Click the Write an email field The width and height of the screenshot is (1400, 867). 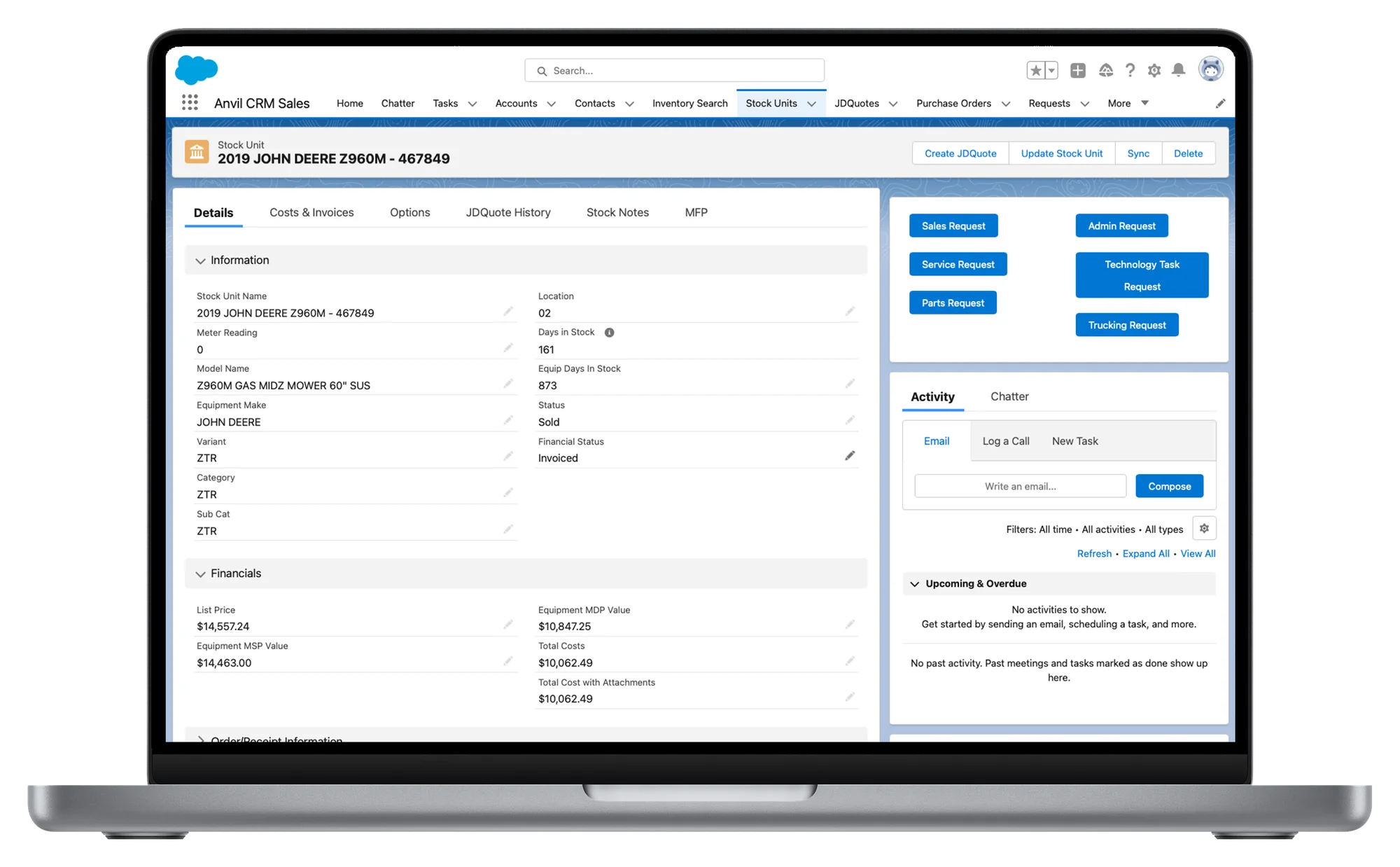(x=1020, y=486)
